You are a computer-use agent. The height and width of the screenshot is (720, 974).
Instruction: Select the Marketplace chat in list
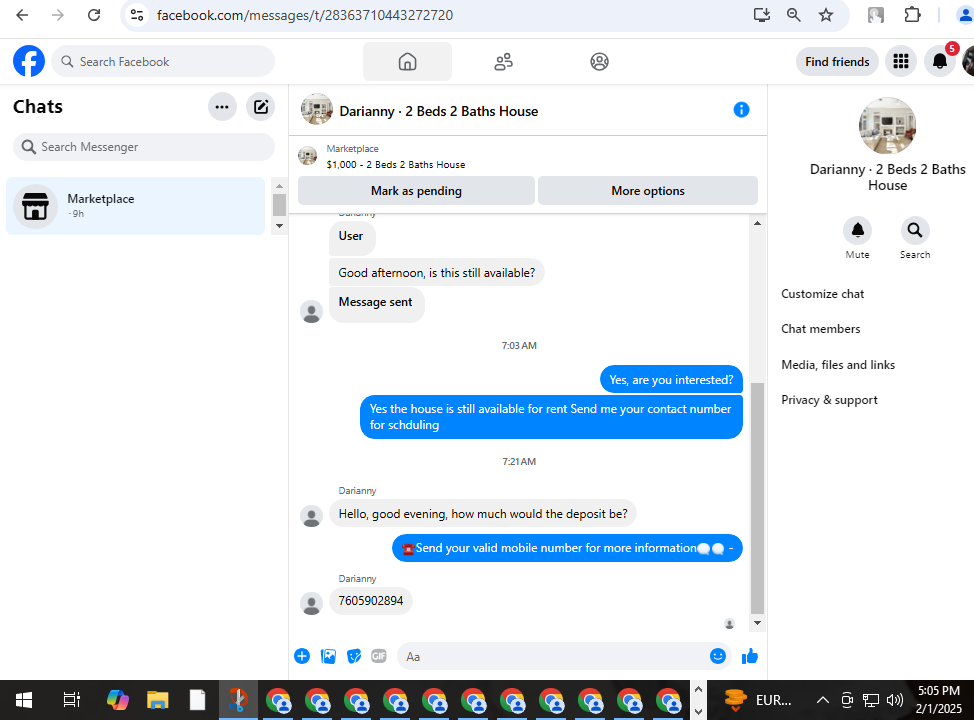tap(135, 206)
